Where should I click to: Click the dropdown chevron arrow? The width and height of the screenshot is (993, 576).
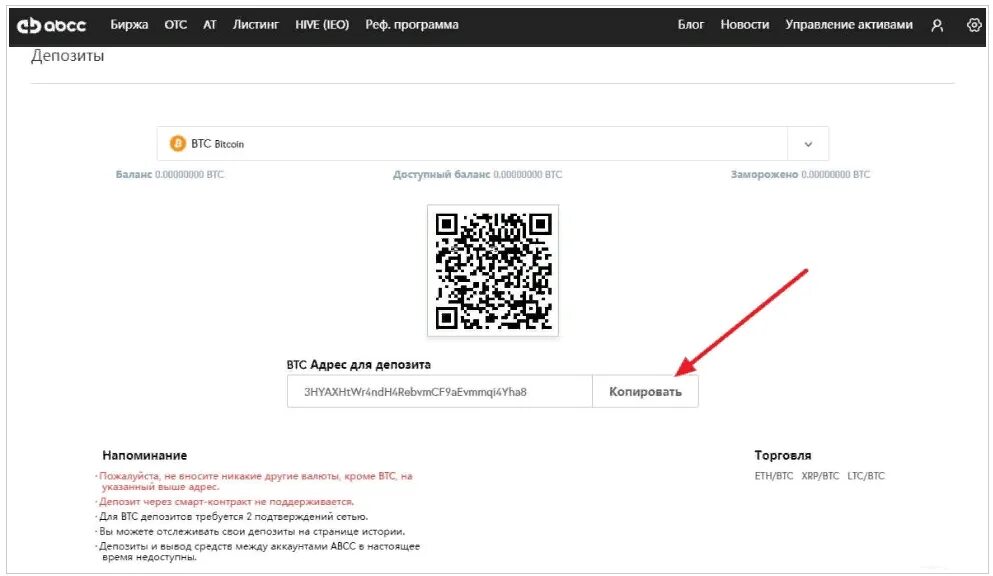click(x=808, y=144)
